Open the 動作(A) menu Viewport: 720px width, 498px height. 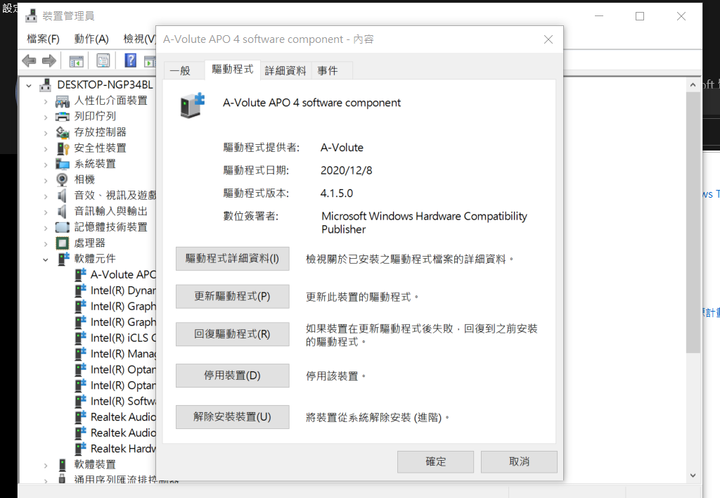tap(91, 39)
